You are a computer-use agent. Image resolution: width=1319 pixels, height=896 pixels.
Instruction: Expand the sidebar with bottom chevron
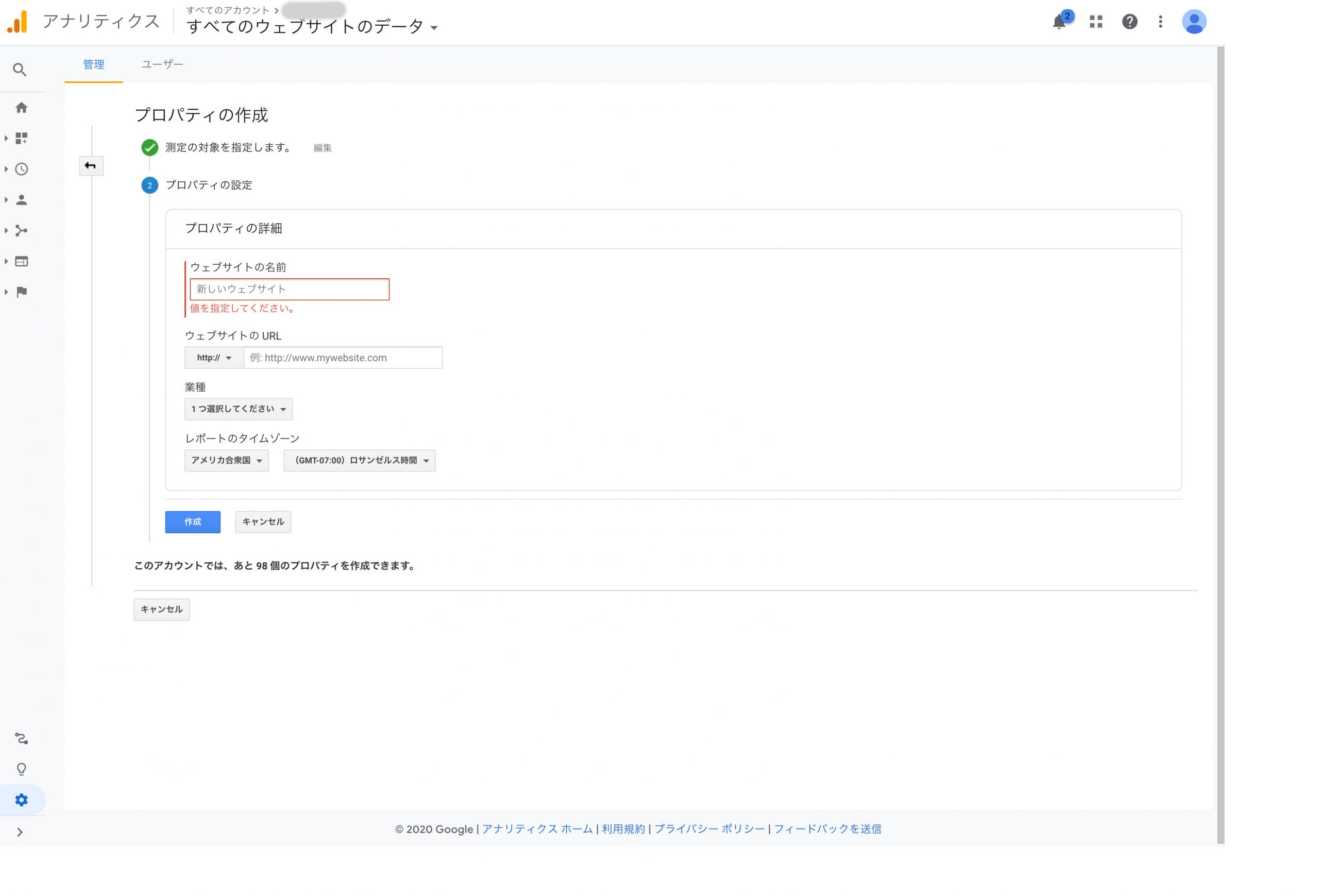(20, 833)
